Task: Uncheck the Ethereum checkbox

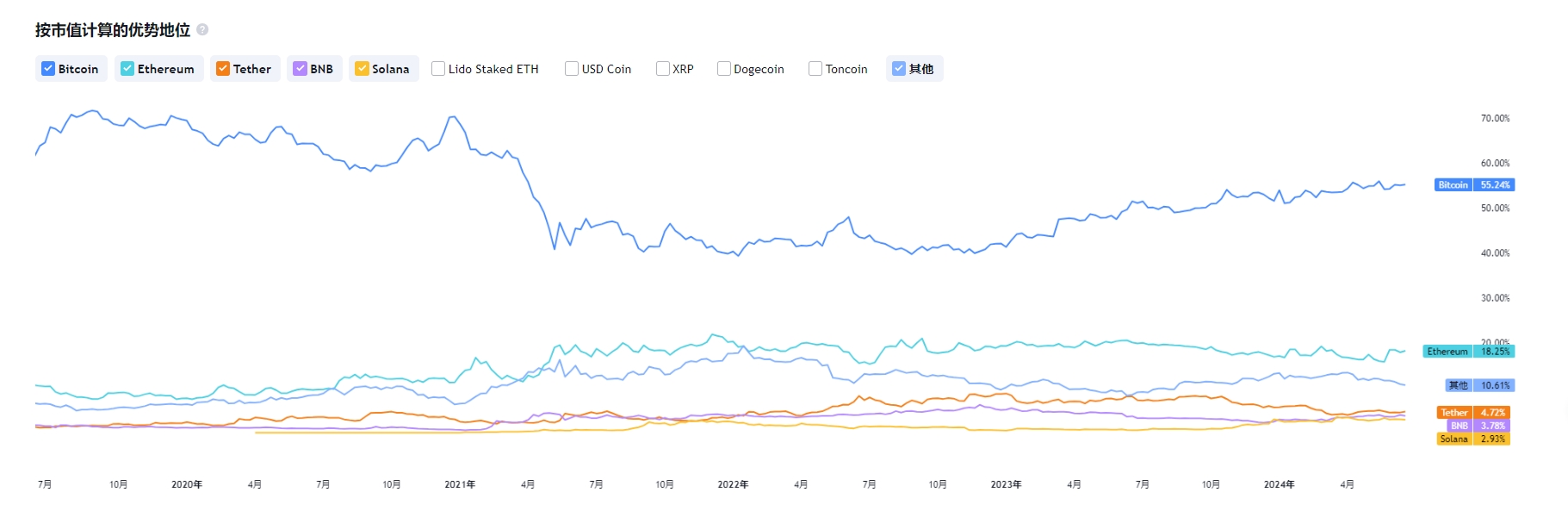Action: [x=127, y=69]
